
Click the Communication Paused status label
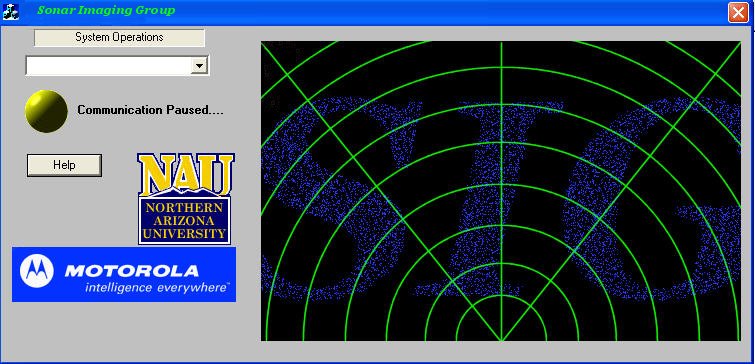point(150,110)
